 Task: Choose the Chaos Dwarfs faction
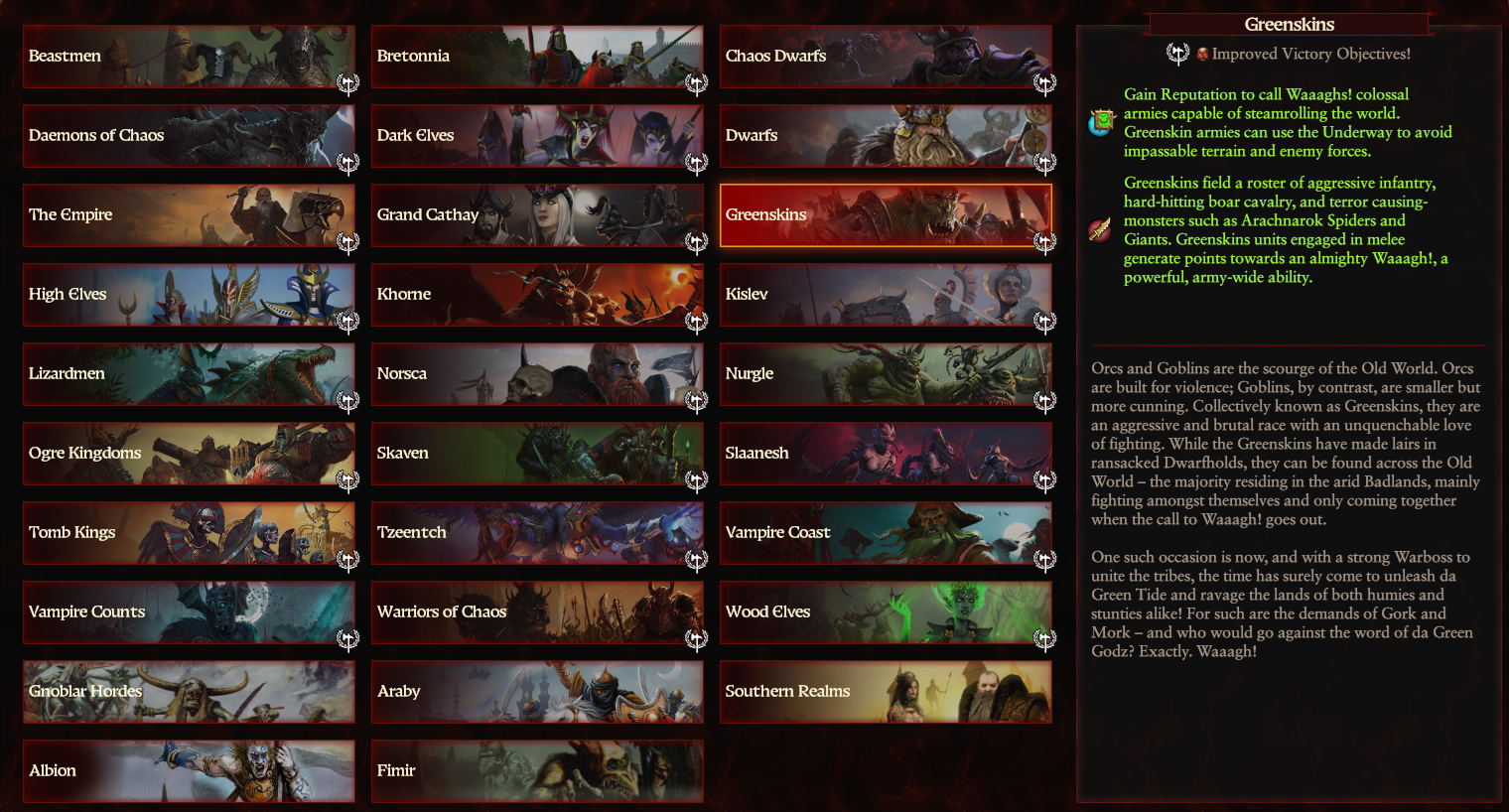[x=886, y=57]
